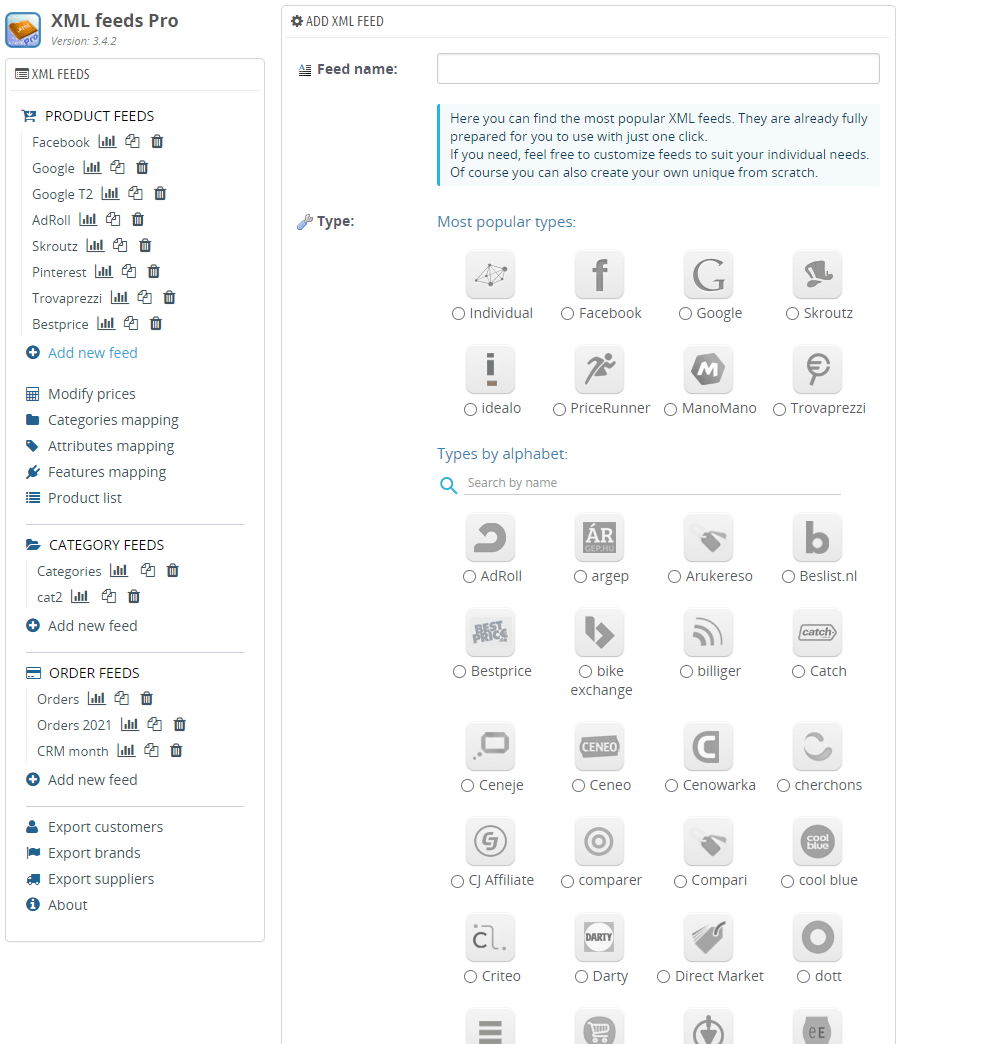
Task: Choose the billiger radio button
Action: (x=687, y=672)
